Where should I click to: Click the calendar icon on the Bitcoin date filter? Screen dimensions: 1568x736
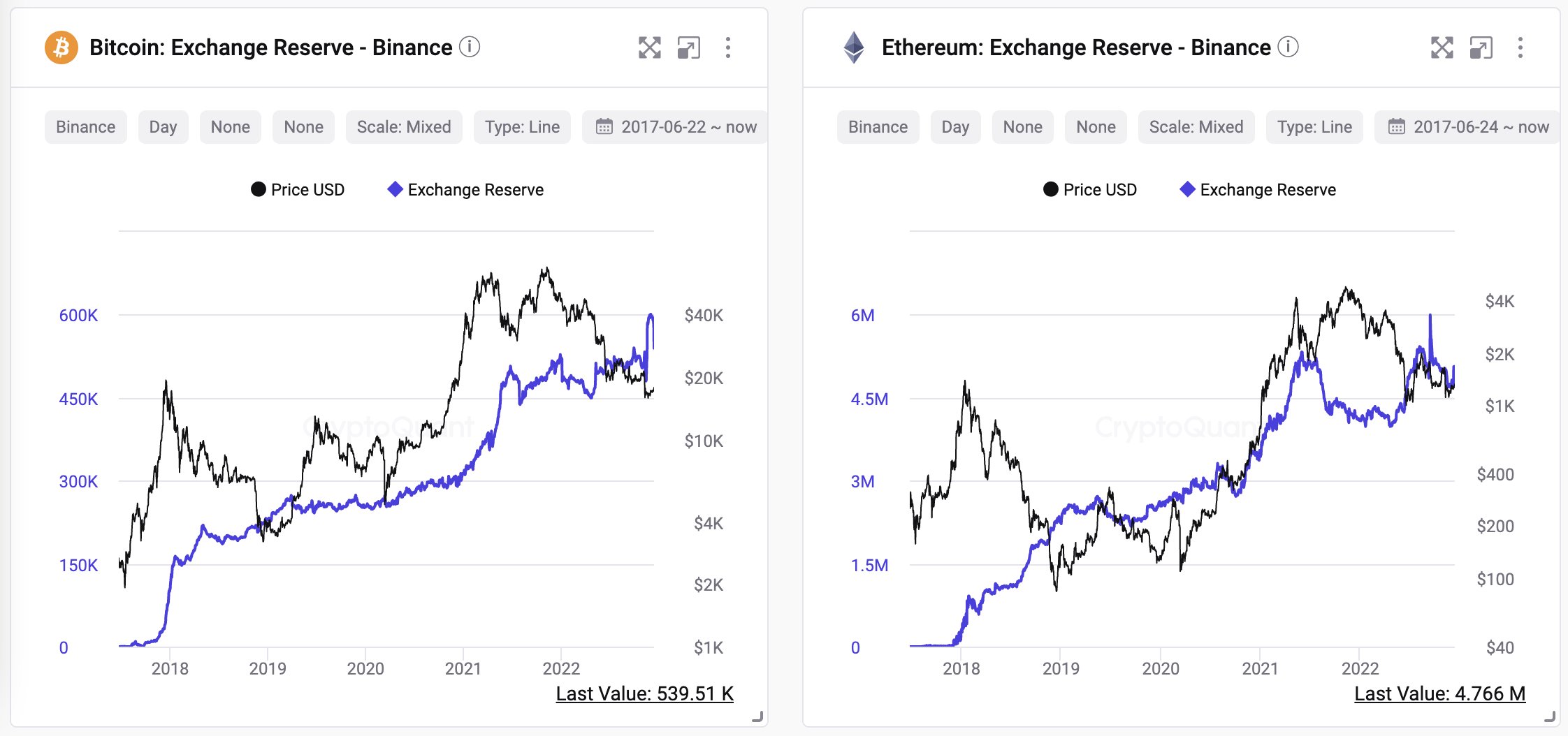pos(604,127)
